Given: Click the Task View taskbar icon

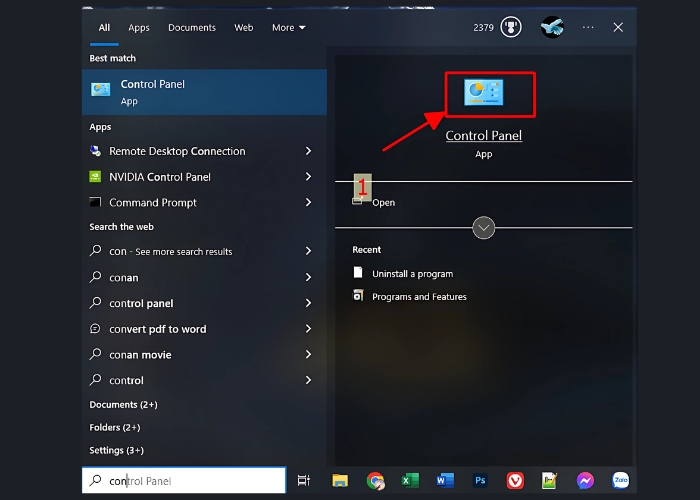Looking at the screenshot, I should 304,481.
